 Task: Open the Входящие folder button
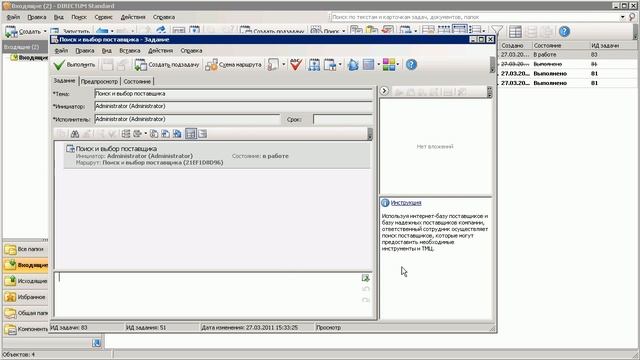click(x=26, y=265)
